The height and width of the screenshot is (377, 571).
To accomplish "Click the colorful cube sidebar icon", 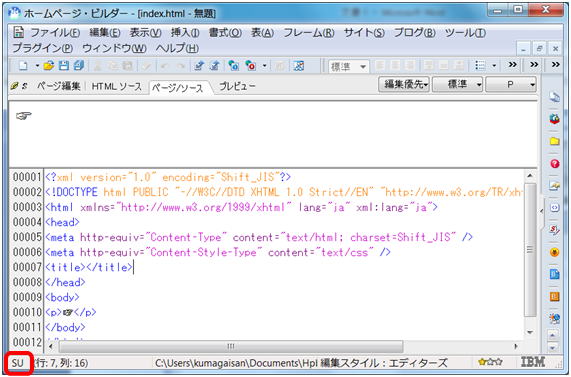I will (554, 119).
